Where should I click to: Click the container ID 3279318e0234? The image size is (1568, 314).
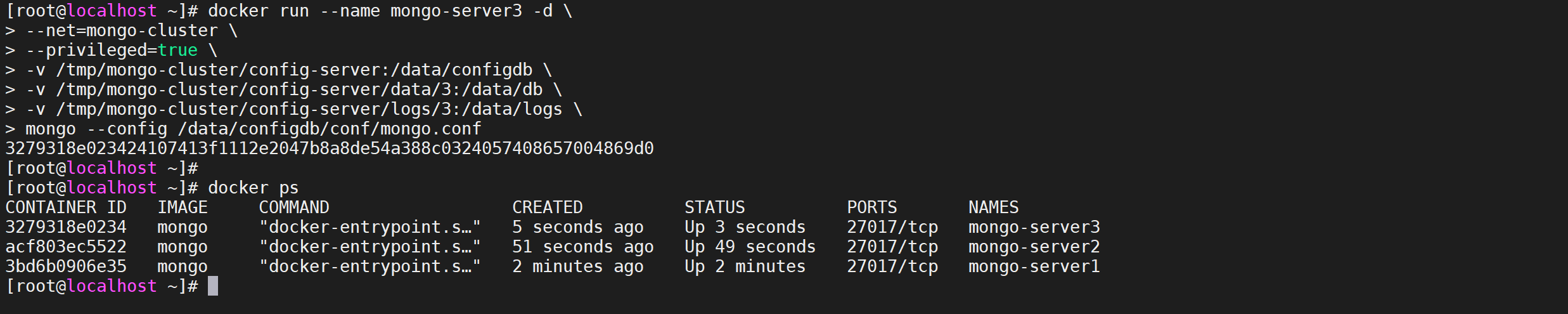pyautogui.click(x=66, y=227)
